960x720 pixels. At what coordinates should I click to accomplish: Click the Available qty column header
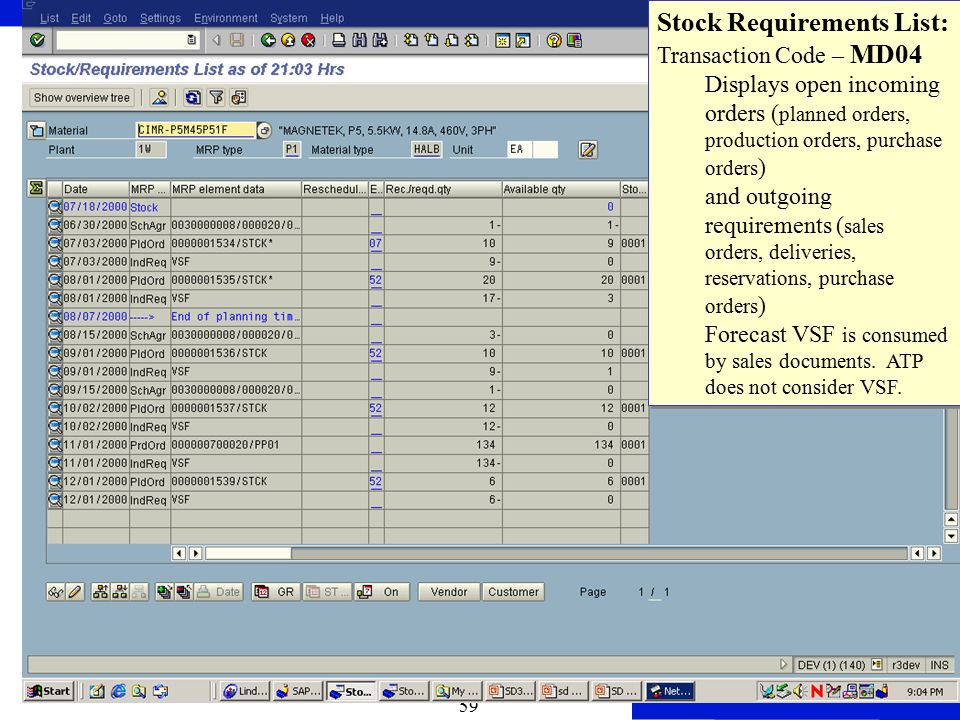pyautogui.click(x=561, y=189)
